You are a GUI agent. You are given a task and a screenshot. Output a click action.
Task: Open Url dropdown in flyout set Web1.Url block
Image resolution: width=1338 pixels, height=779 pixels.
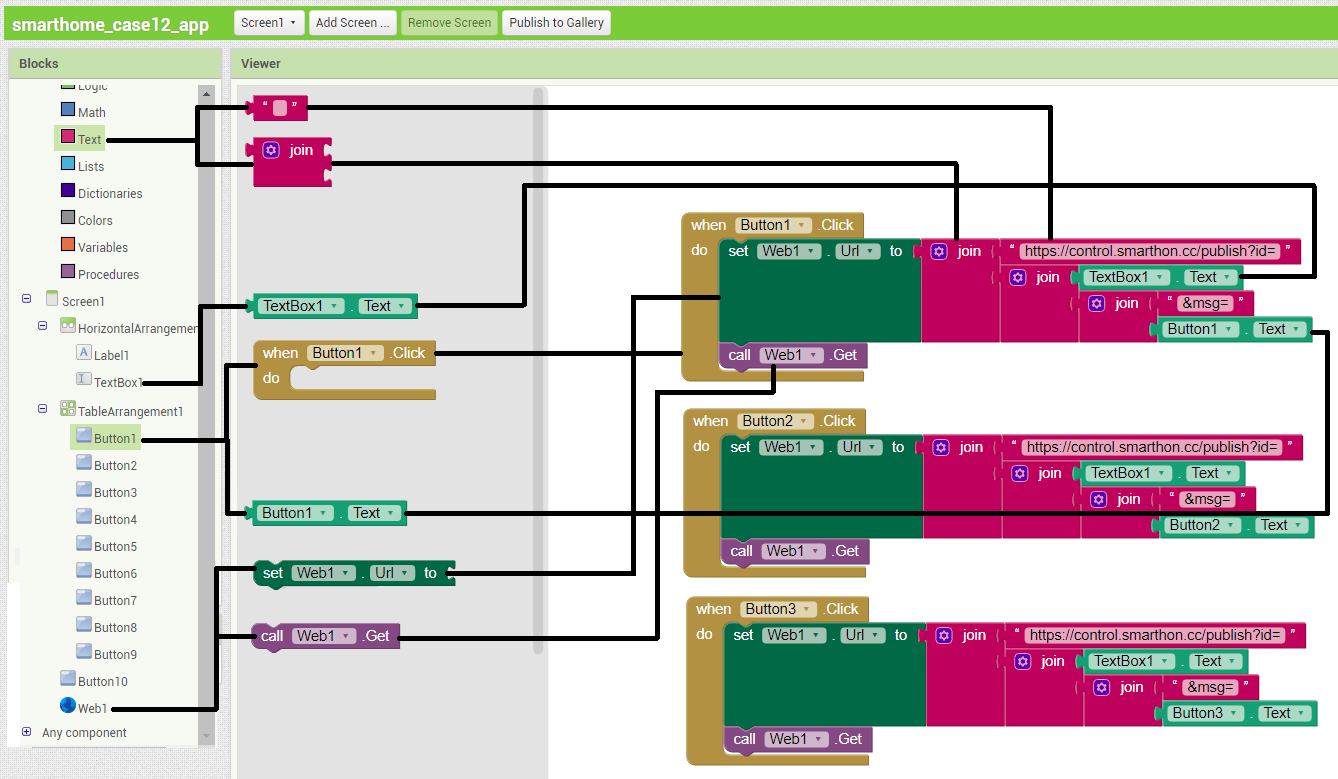click(x=392, y=573)
